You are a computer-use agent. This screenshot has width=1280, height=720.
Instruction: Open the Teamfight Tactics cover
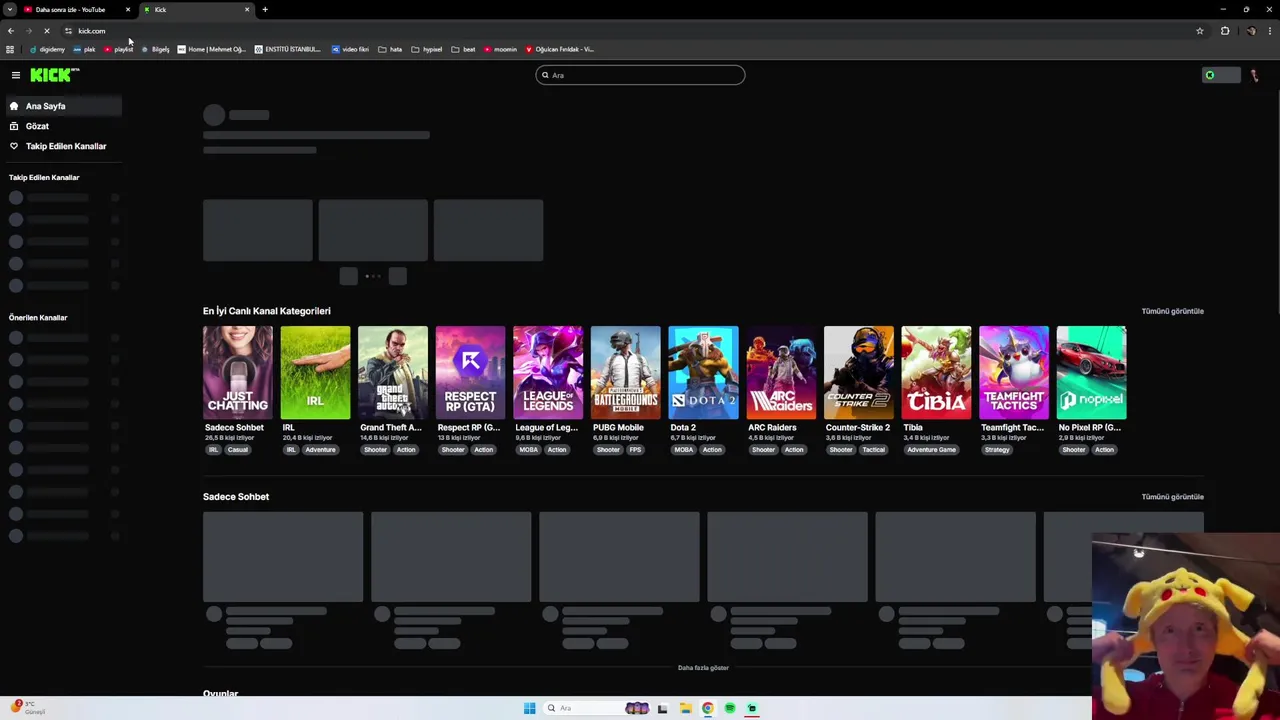(1014, 372)
